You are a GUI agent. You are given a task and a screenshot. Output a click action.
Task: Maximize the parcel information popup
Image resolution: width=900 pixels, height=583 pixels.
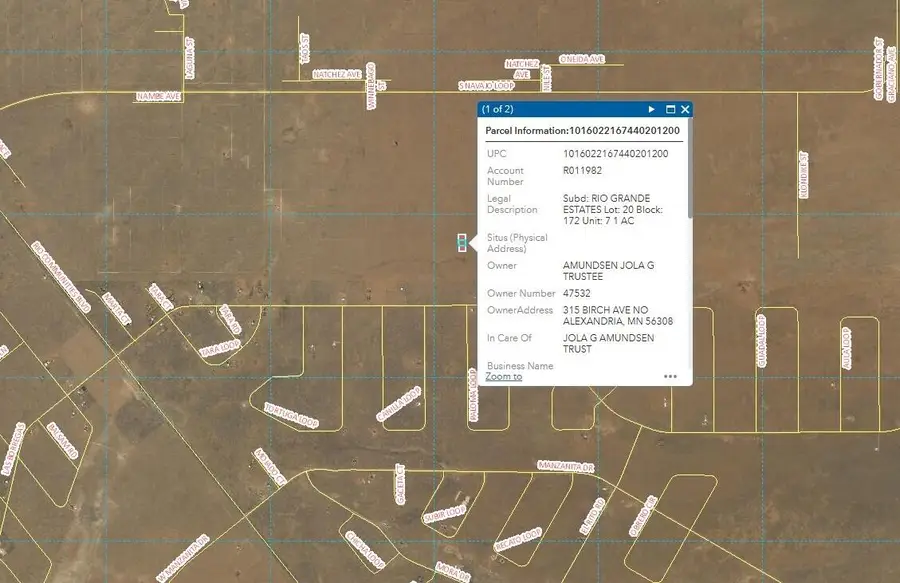(x=670, y=109)
